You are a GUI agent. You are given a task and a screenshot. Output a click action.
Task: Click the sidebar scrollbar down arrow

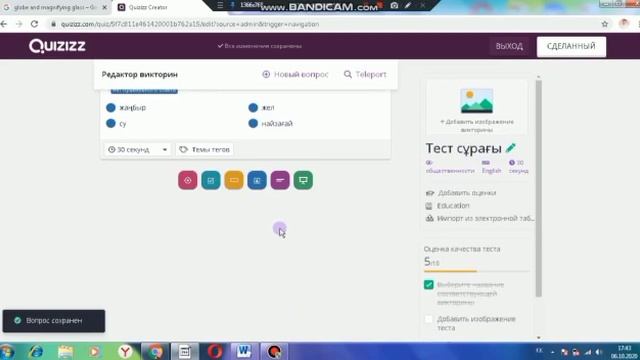538,337
